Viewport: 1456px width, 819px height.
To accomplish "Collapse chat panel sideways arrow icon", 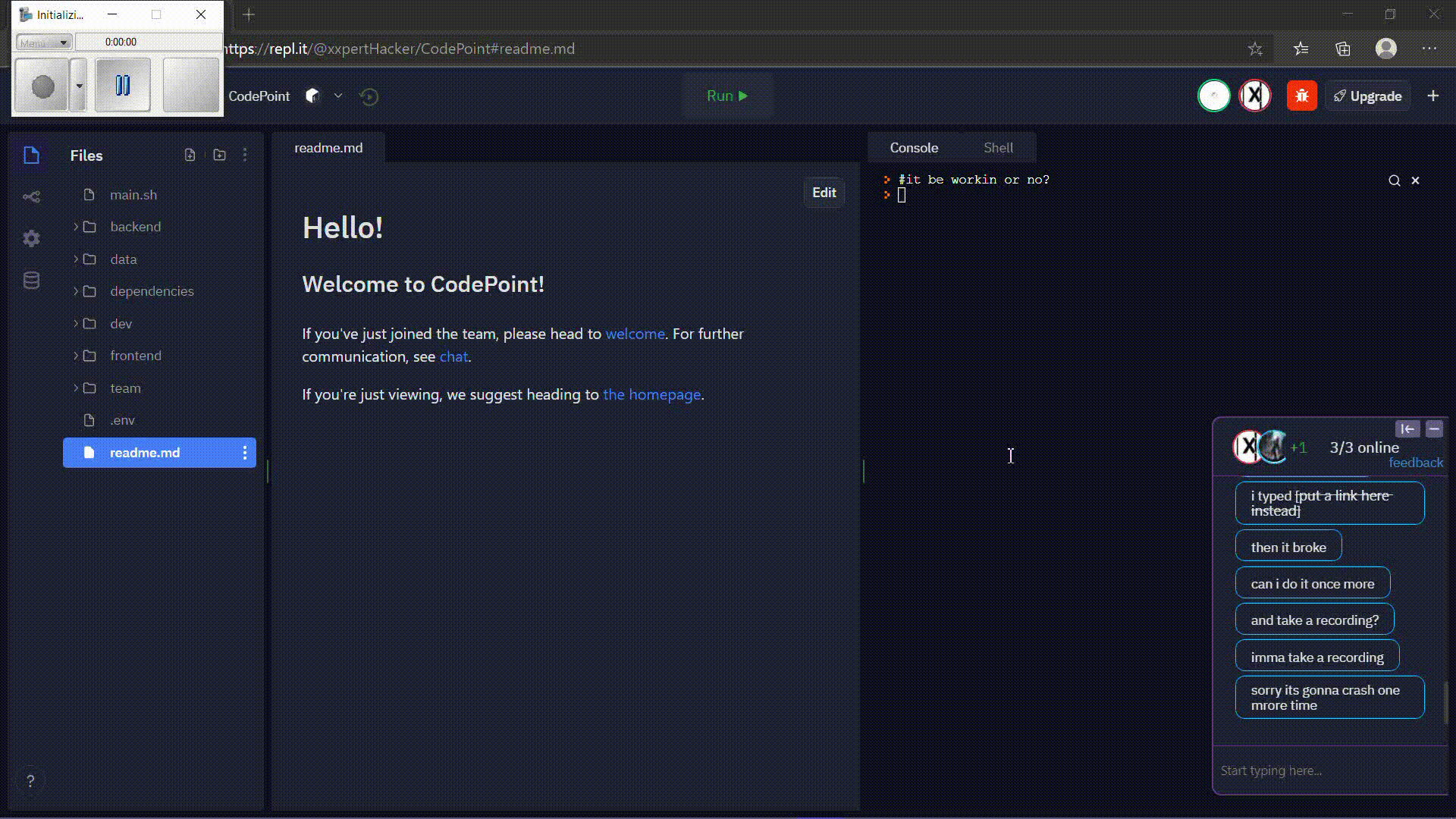I will (1407, 429).
